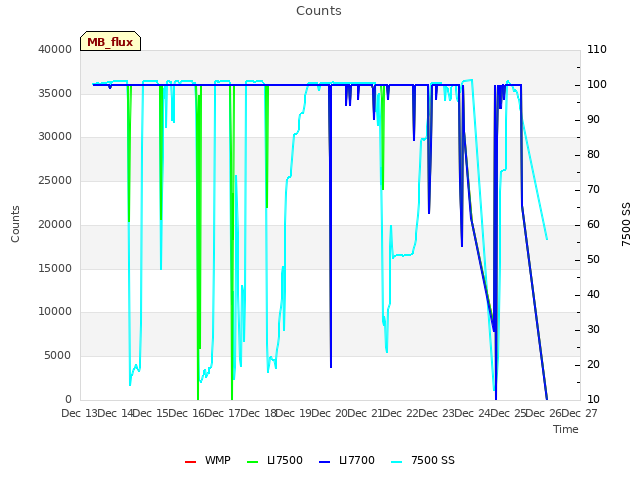Click the 25000 left axis tick label
This screenshot has height=480, width=640.
point(55,180)
